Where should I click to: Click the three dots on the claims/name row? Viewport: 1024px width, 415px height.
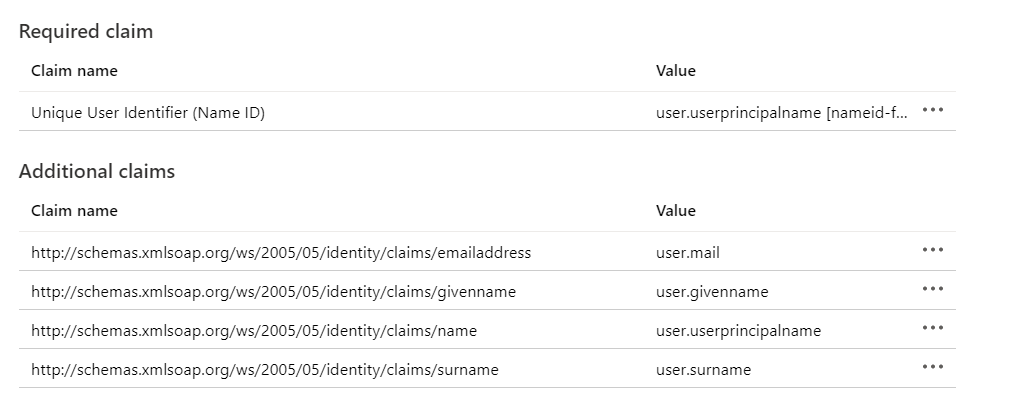[932, 328]
